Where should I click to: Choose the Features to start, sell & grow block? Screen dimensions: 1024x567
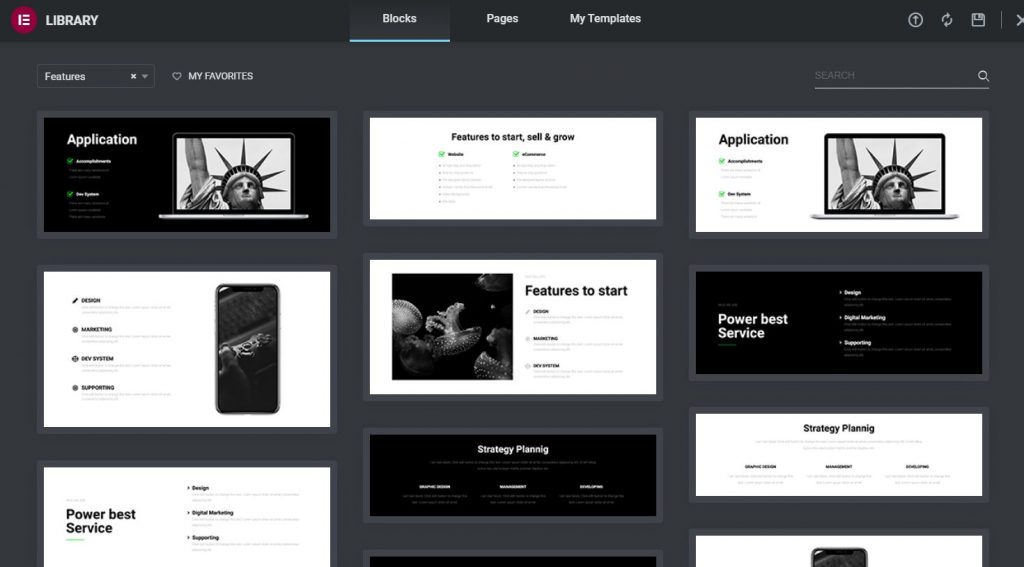click(x=513, y=168)
